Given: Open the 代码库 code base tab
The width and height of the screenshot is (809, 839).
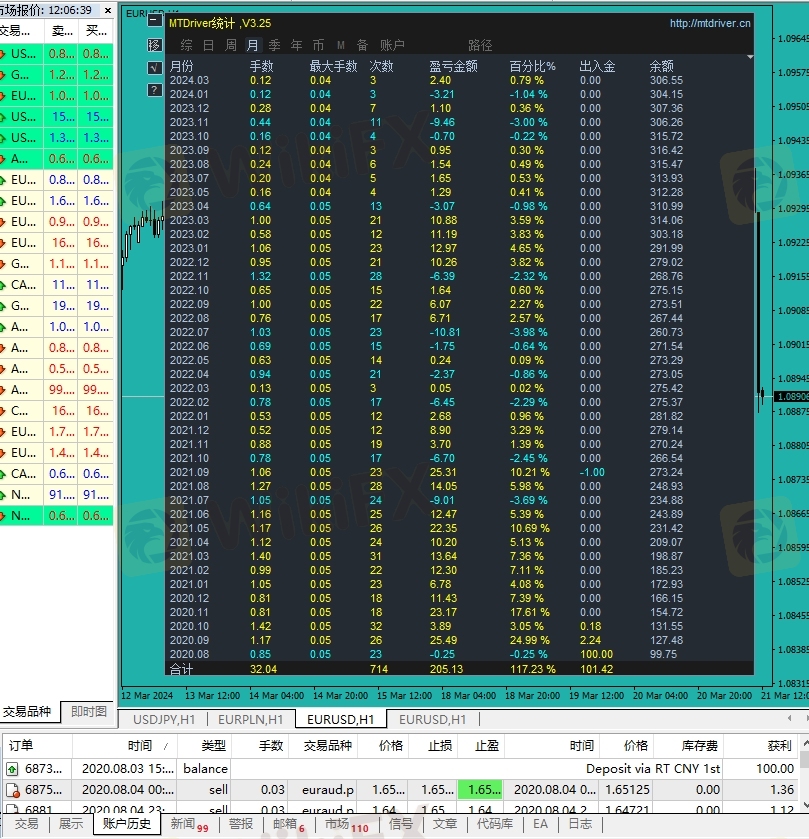Looking at the screenshot, I should tap(494, 823).
